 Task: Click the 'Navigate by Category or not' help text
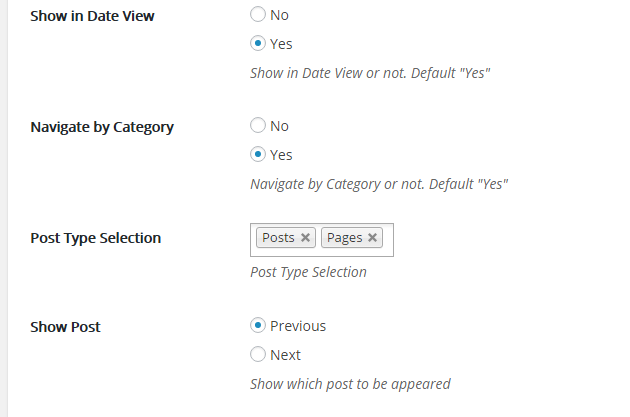pos(379,184)
